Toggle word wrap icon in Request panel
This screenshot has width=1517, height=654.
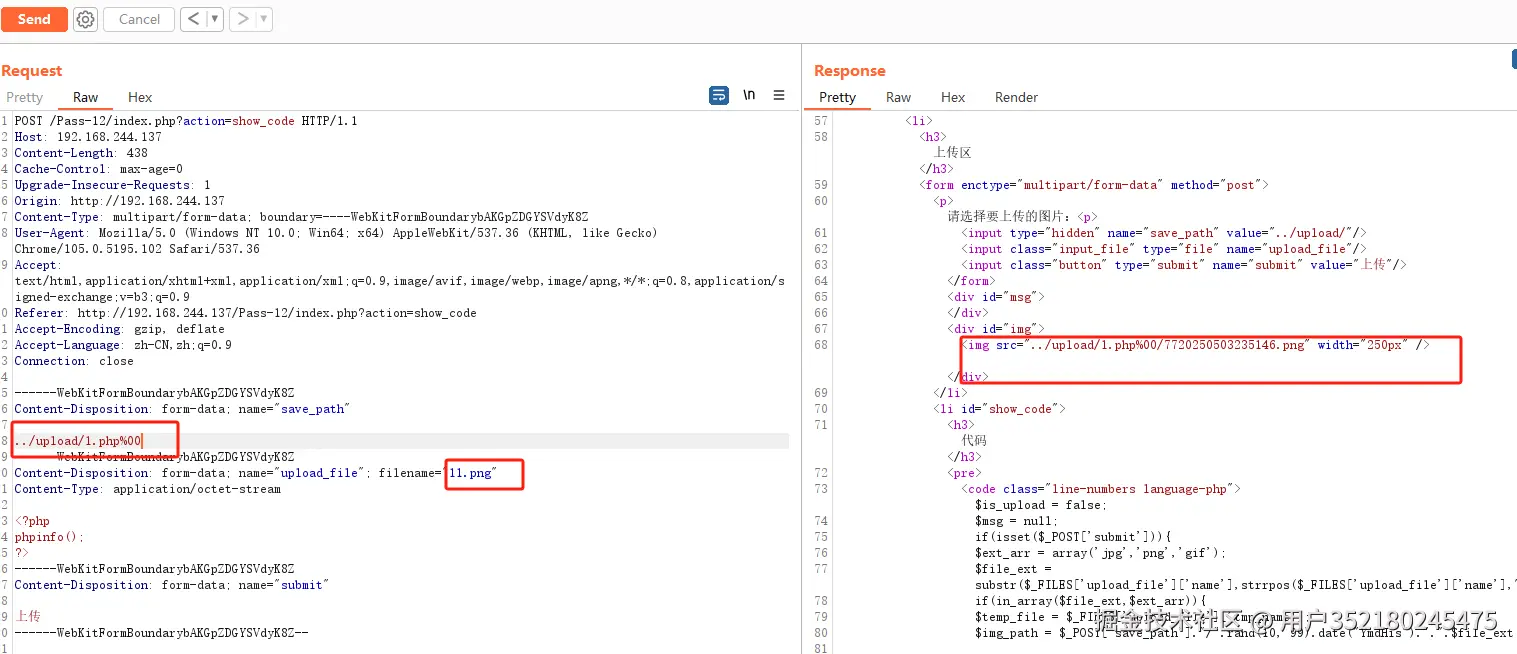(719, 96)
